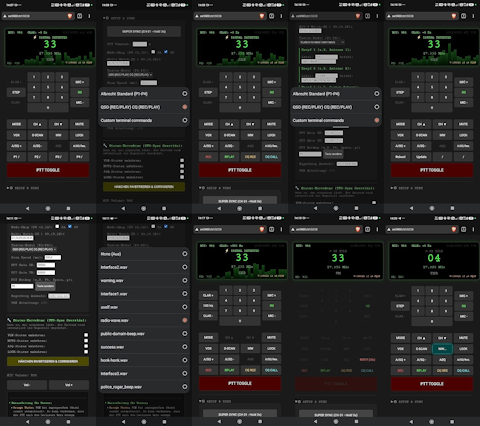Tap Brave shield on the dimmed disabled-keypad screen
The image size is (480, 426).
pyautogui.click(x=358, y=229)
